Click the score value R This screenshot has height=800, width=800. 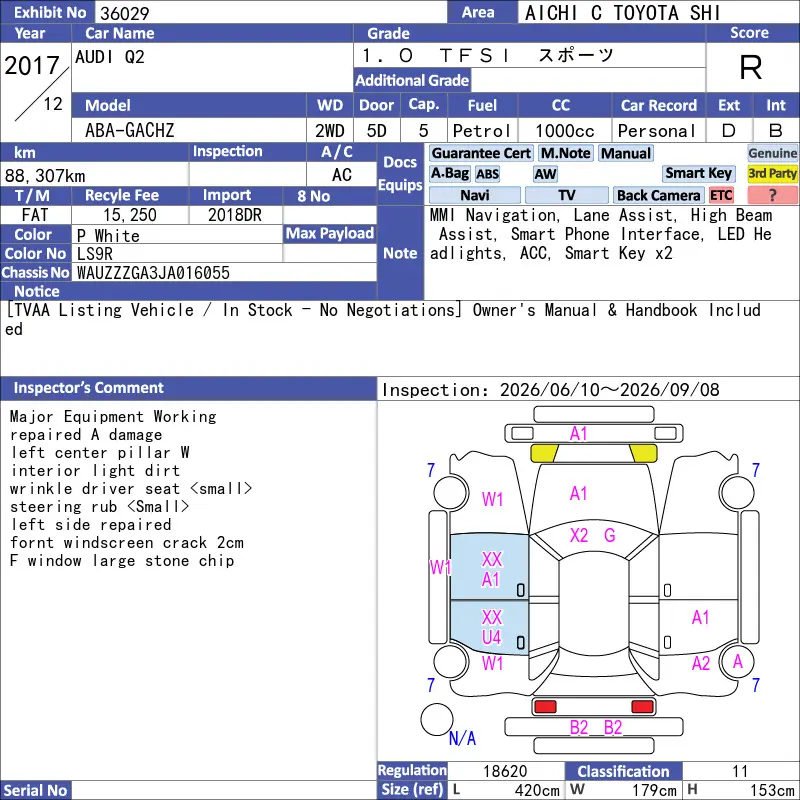pos(751,67)
